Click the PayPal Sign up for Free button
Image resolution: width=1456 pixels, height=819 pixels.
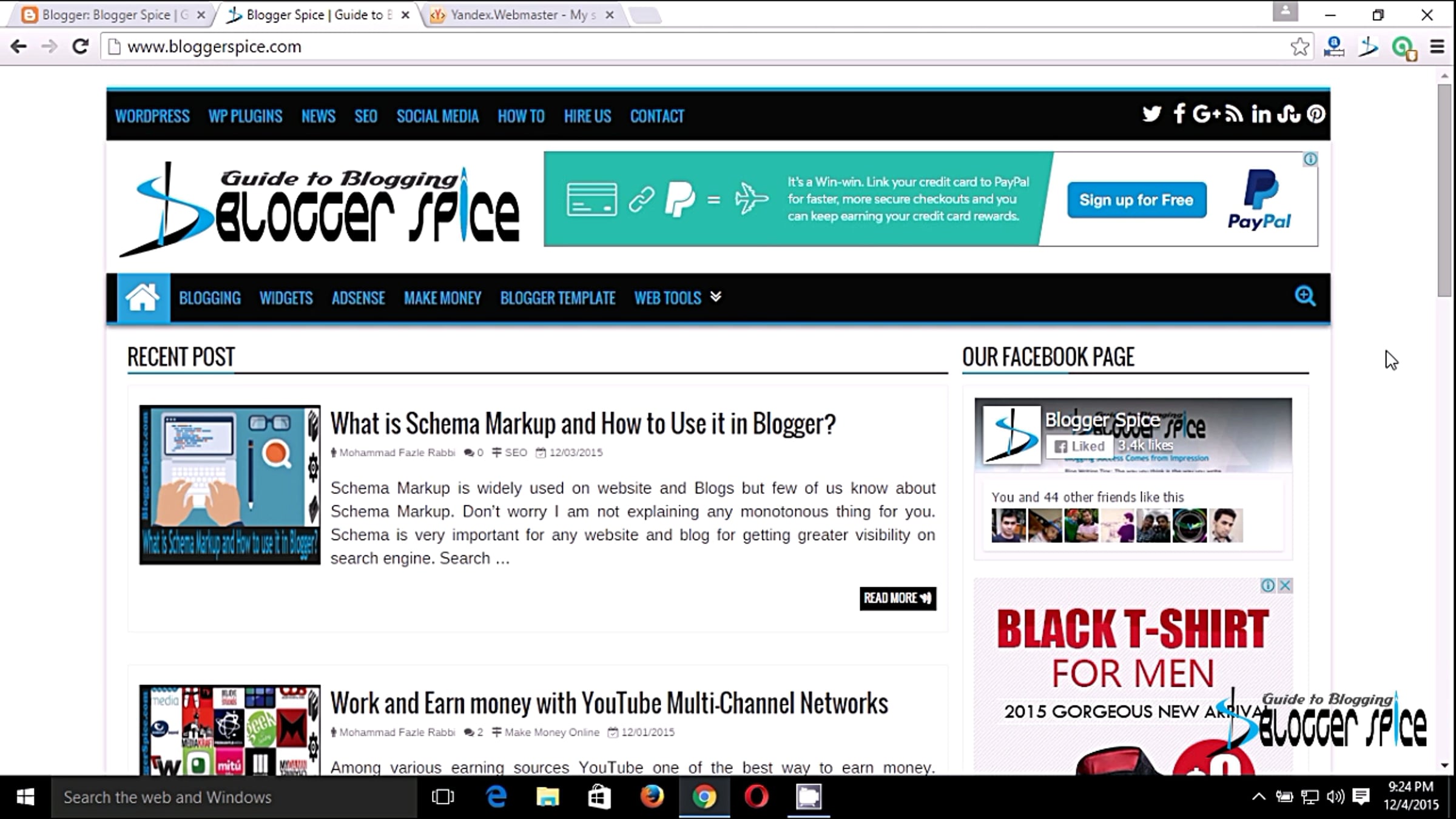[x=1136, y=200]
